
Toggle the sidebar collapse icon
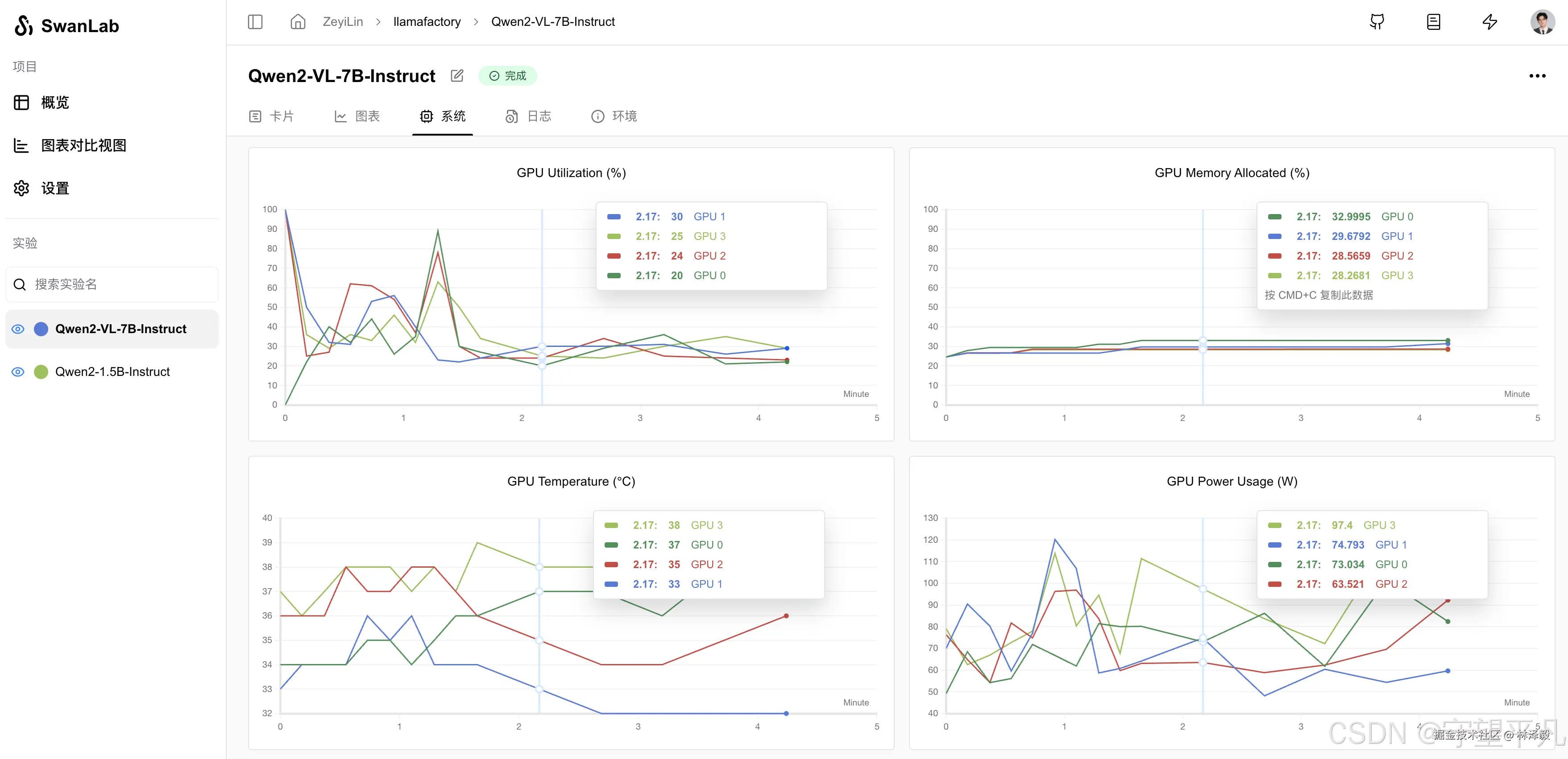[255, 22]
